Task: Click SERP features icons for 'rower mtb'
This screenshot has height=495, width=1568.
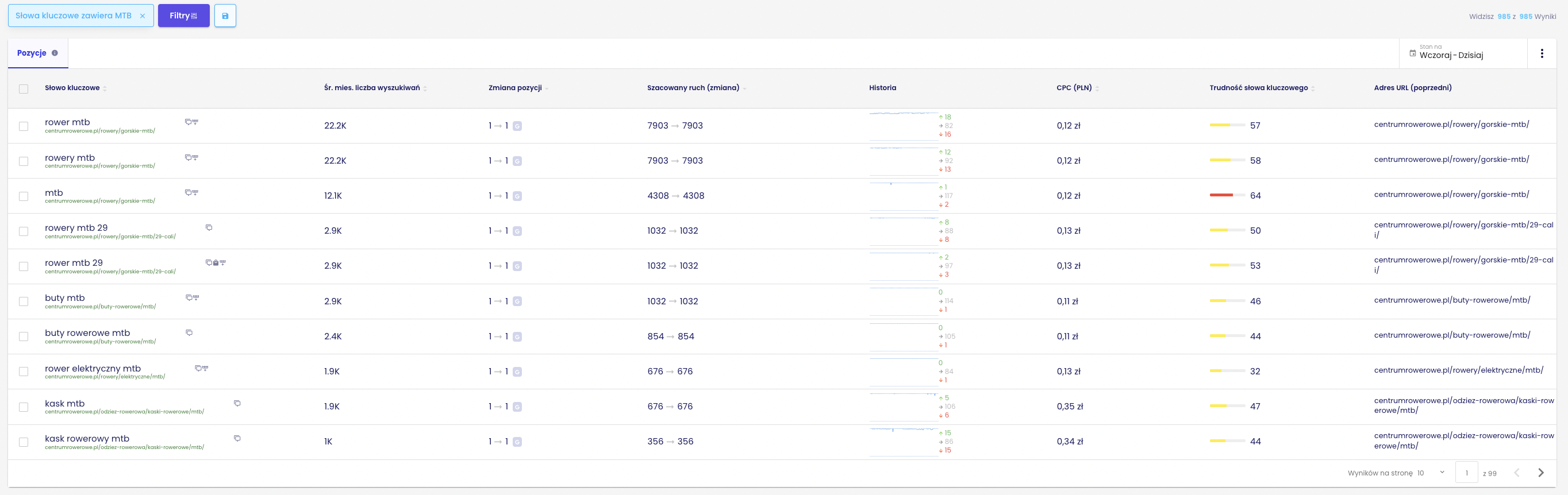Action: tap(192, 122)
